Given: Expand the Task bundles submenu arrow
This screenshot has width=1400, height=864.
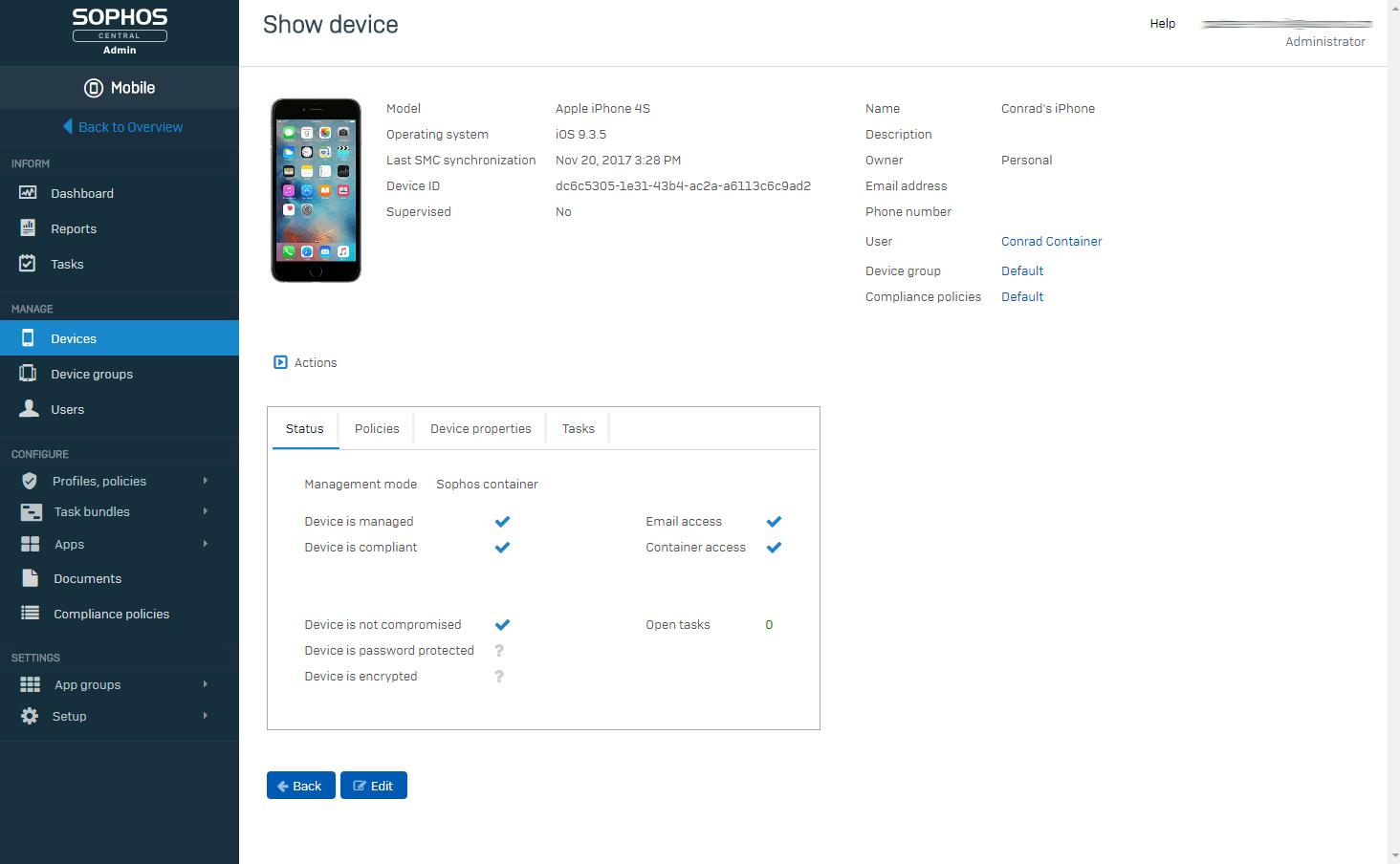Looking at the screenshot, I should (x=205, y=511).
